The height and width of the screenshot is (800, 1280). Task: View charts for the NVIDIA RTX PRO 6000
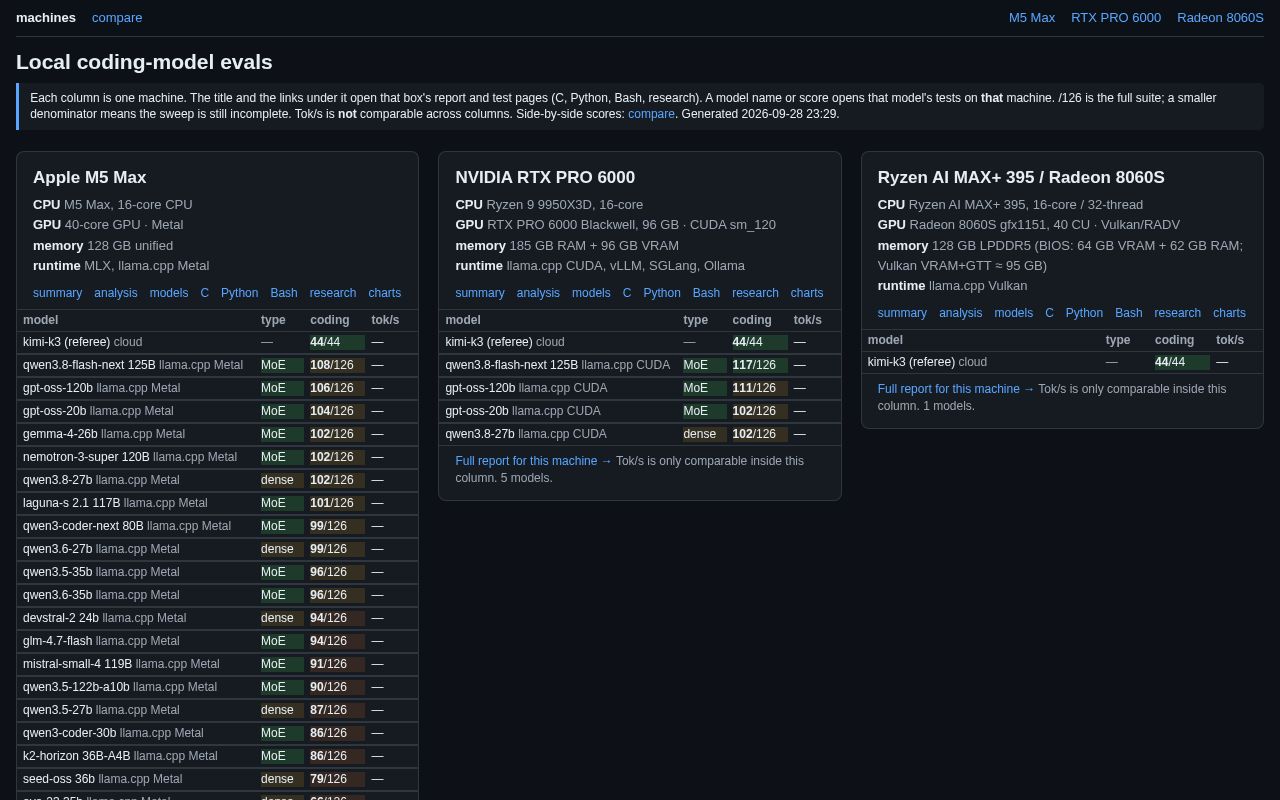pyautogui.click(x=807, y=293)
